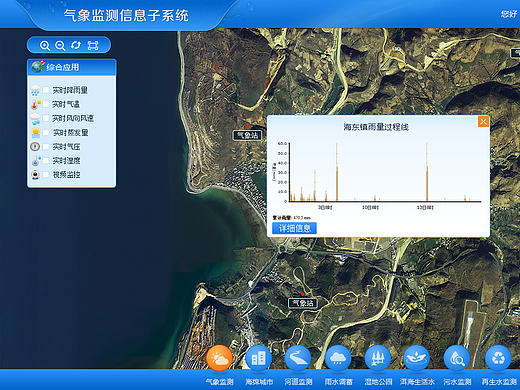Click the barometer icon for 实时气压
520x390 pixels.
click(x=35, y=147)
